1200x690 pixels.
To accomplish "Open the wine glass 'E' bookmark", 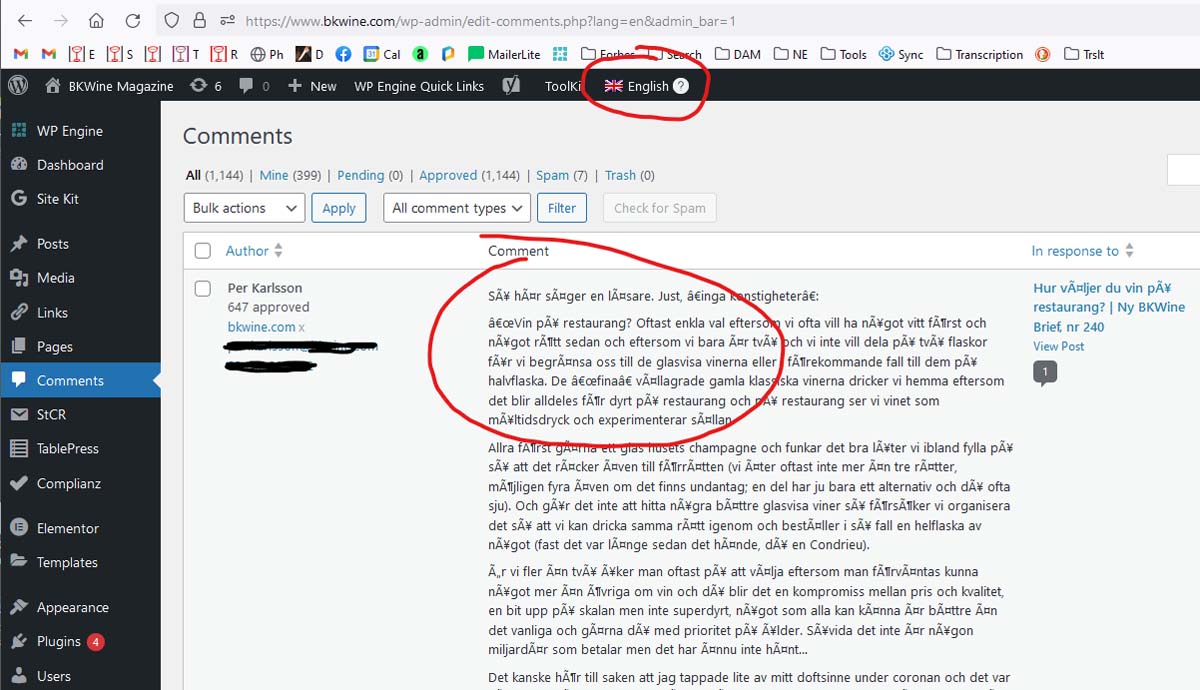I will click(x=82, y=54).
